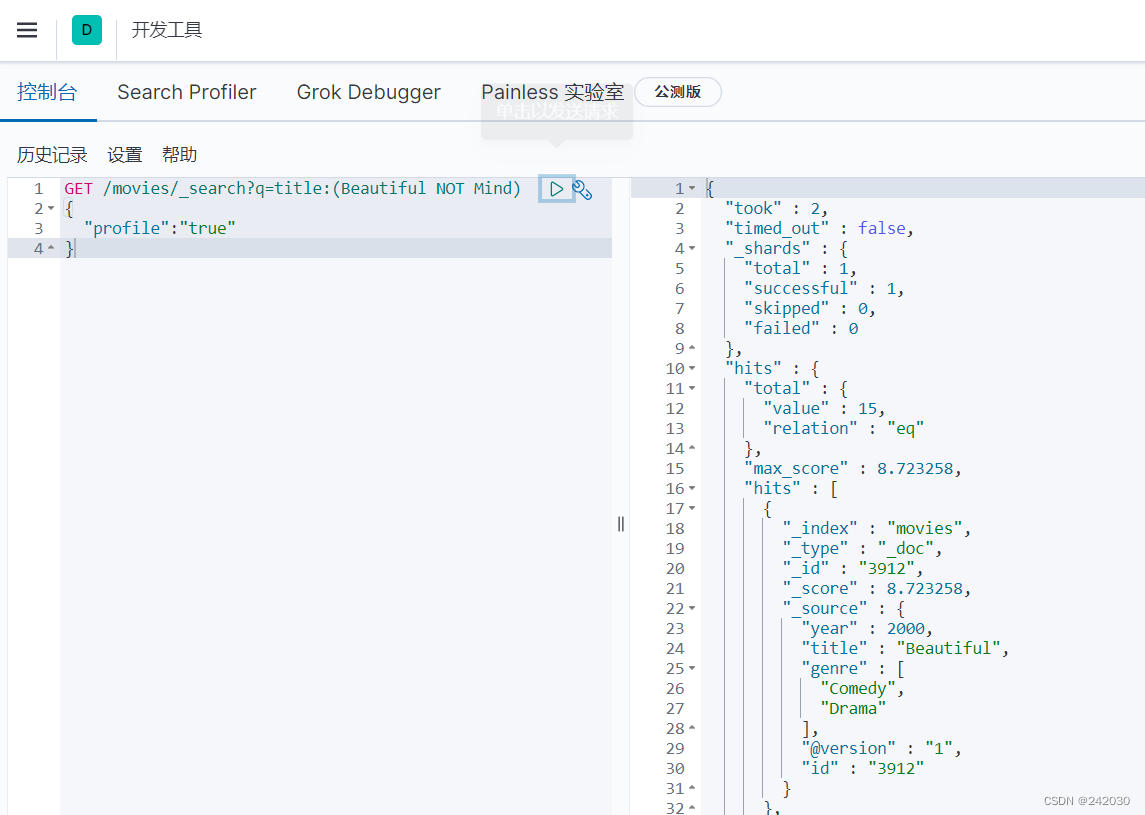Screen dimensions: 1145x815
Task: Click the 公测版 beta badge
Action: 678,92
